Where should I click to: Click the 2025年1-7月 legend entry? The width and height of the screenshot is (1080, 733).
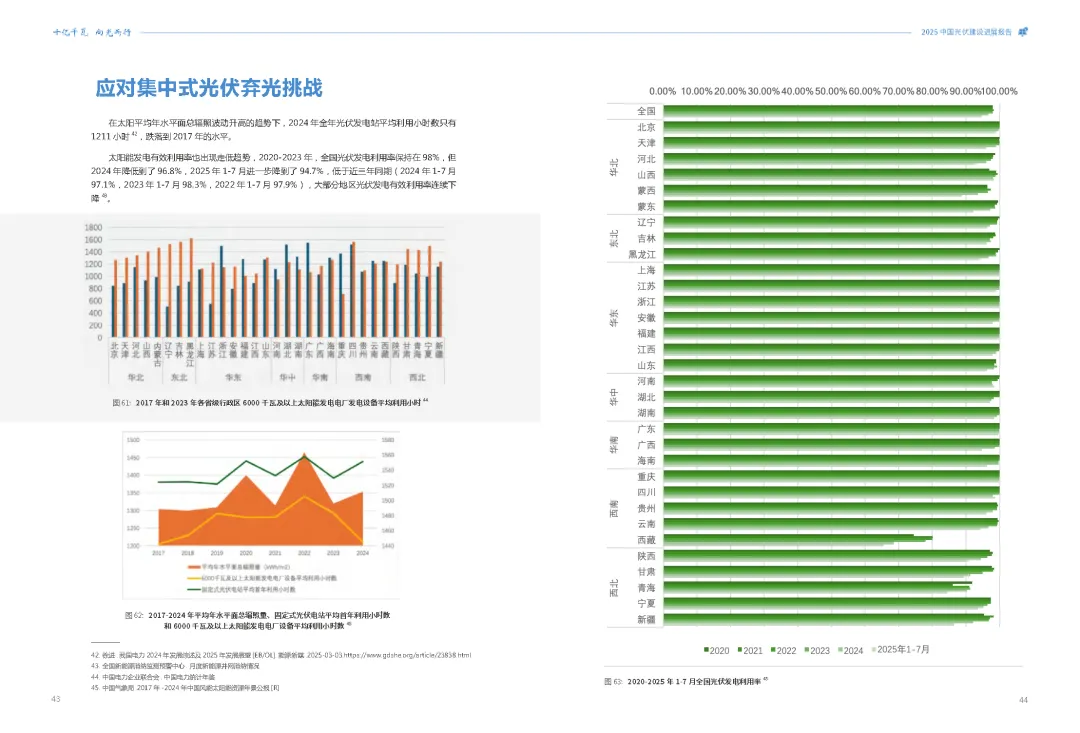pos(901,650)
